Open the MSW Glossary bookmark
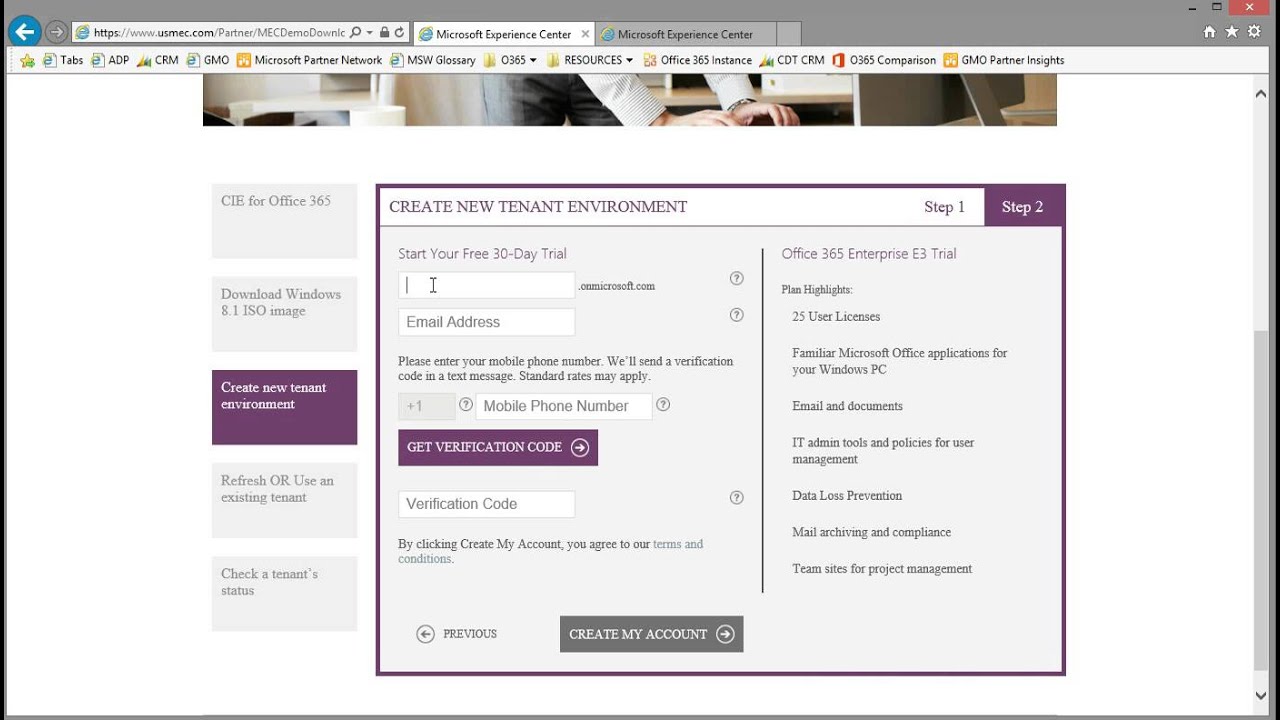Screen dimensions: 1280x720 click(432, 60)
